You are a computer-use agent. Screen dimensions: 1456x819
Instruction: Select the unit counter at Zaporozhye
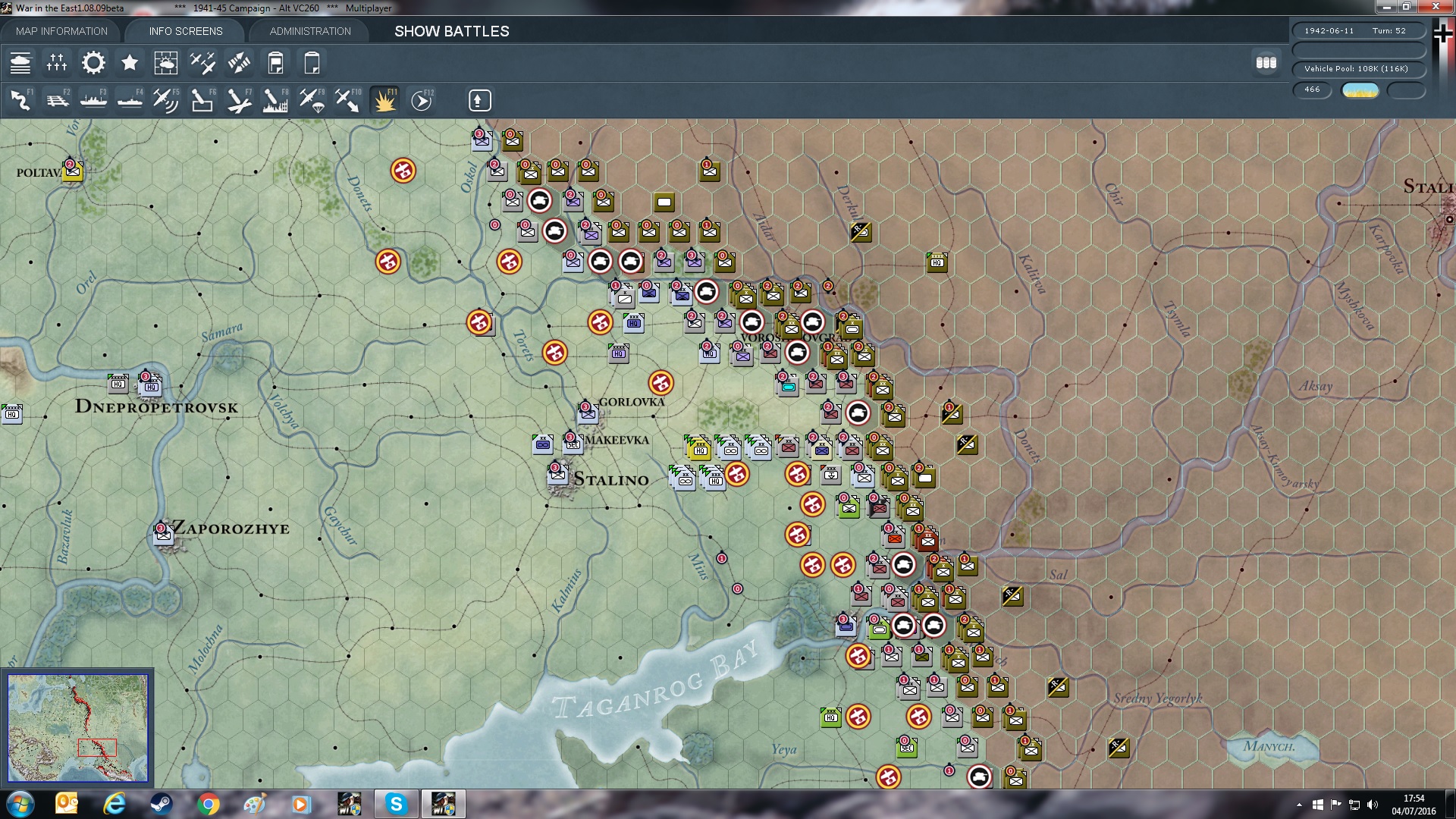point(163,534)
